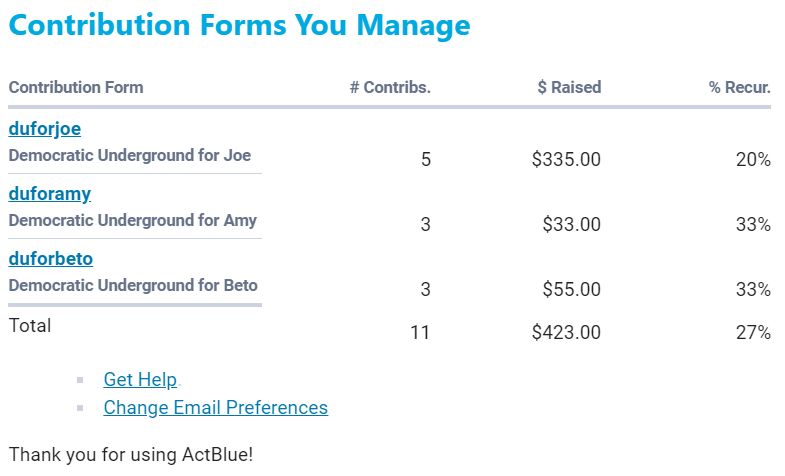Open the duforjoe contribution form link
785x476 pixels.
(44, 128)
